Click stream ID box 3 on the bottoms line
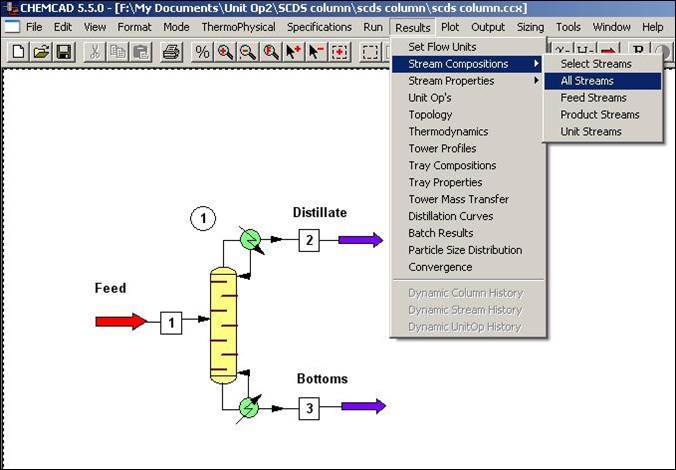Screen dimensions: 676x470 309,408
